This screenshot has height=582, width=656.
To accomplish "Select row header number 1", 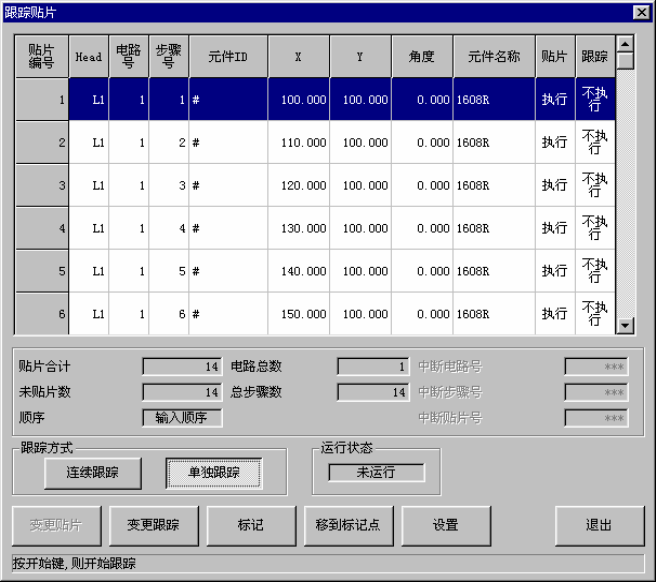I will click(x=42, y=100).
